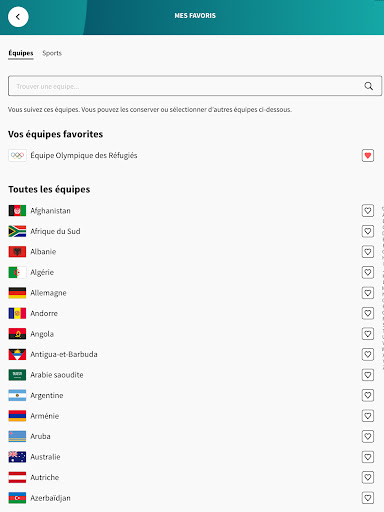Click the alphabet index on the right
This screenshot has width=384, height=512.
coord(382,287)
